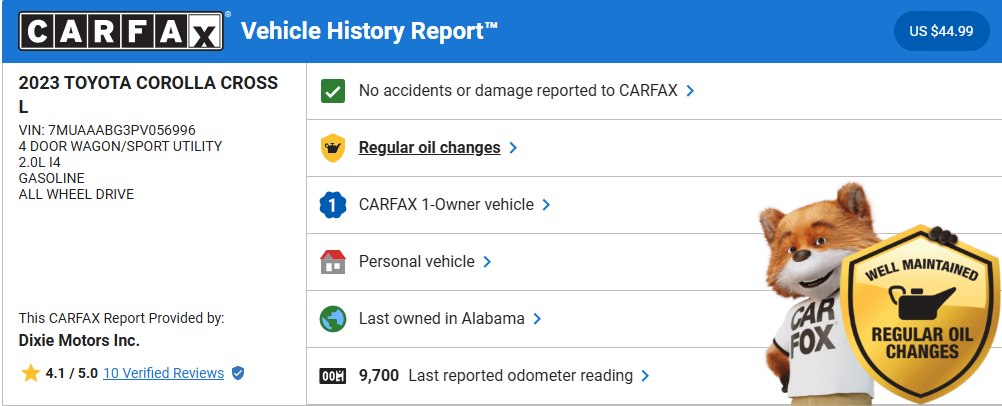Expand the Last reported odometer reading chevron
Screen dimensions: 1002x406
[645, 375]
